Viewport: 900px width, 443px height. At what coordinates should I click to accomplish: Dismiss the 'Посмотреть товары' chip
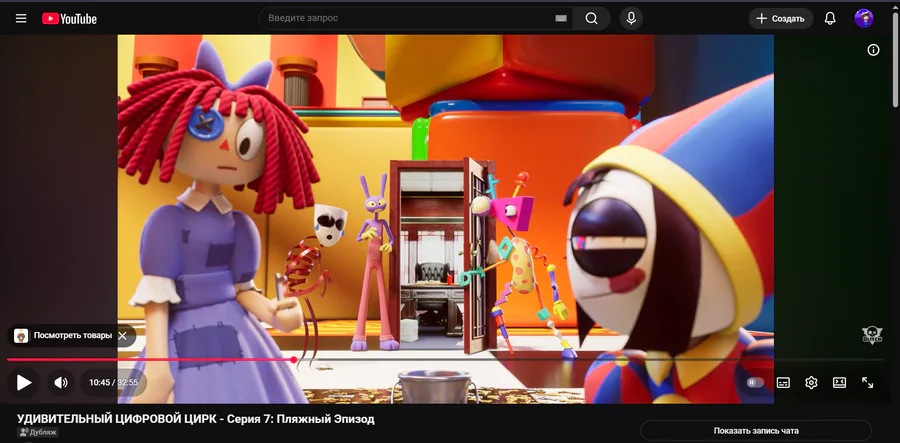point(122,336)
